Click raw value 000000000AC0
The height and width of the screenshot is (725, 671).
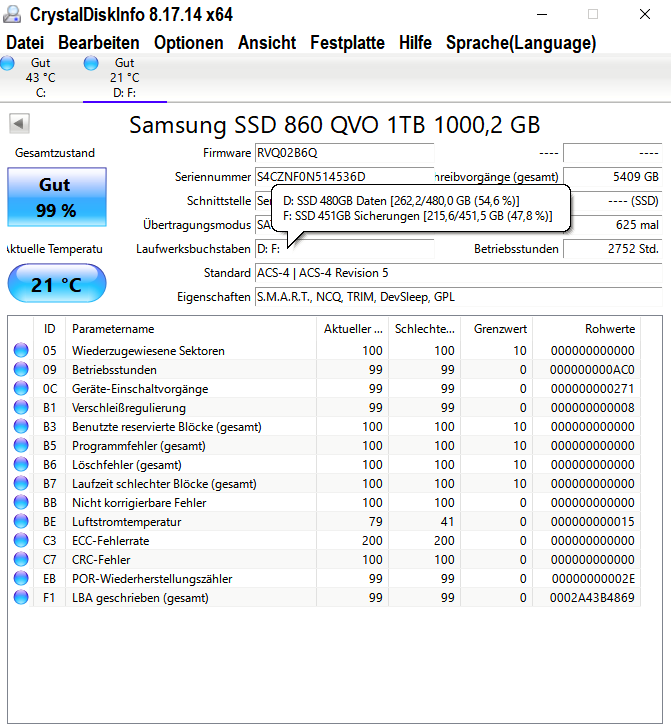click(x=592, y=370)
